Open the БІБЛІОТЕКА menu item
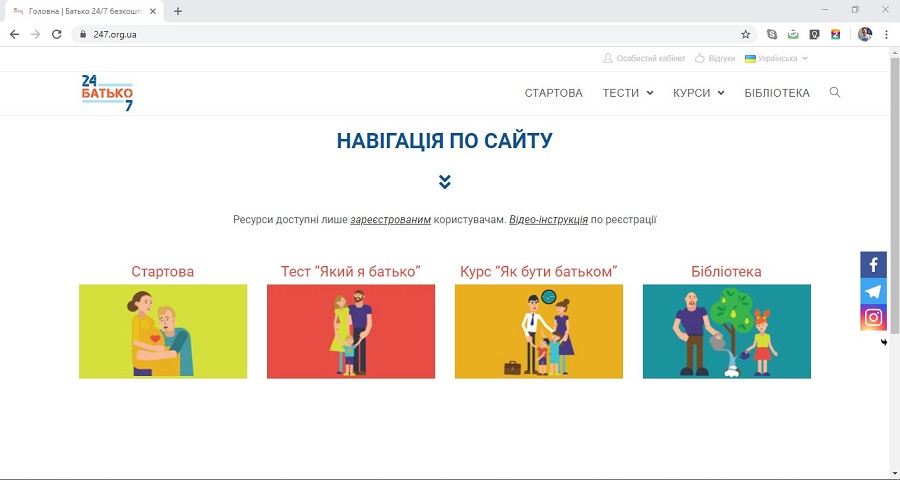This screenshot has height=480, width=900. (777, 93)
